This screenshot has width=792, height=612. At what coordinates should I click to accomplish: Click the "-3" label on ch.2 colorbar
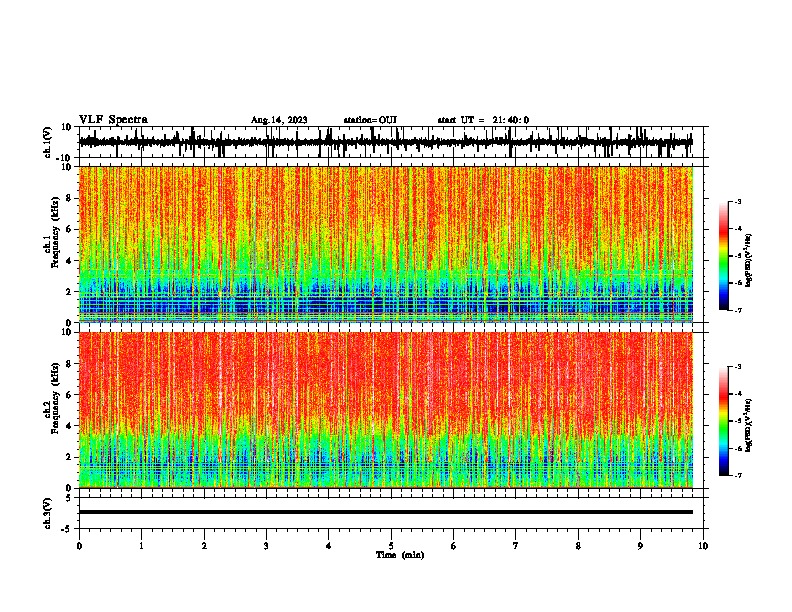737,367
